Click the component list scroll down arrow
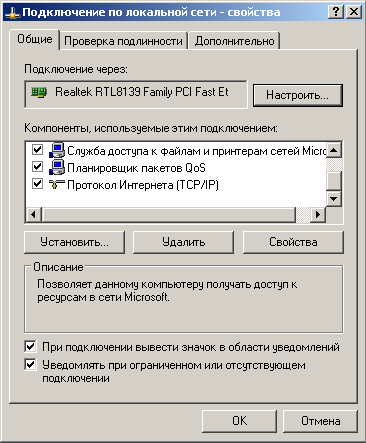This screenshot has height=443, width=366. 334,199
